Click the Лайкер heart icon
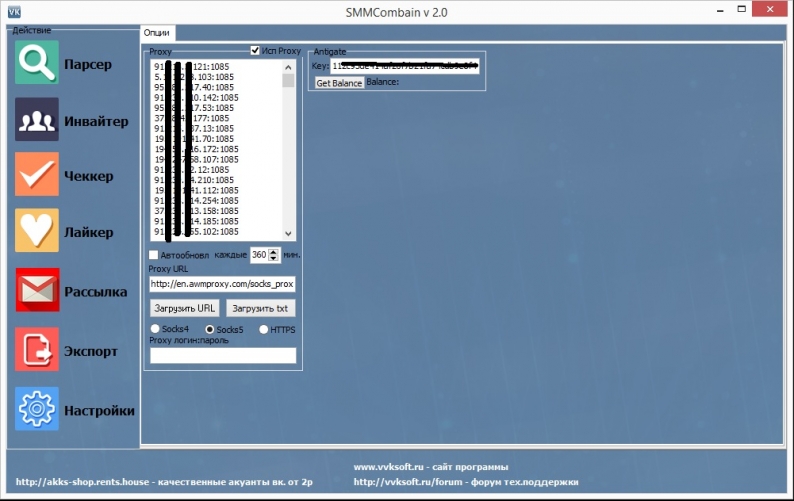The width and height of the screenshot is (794, 501). click(x=37, y=231)
